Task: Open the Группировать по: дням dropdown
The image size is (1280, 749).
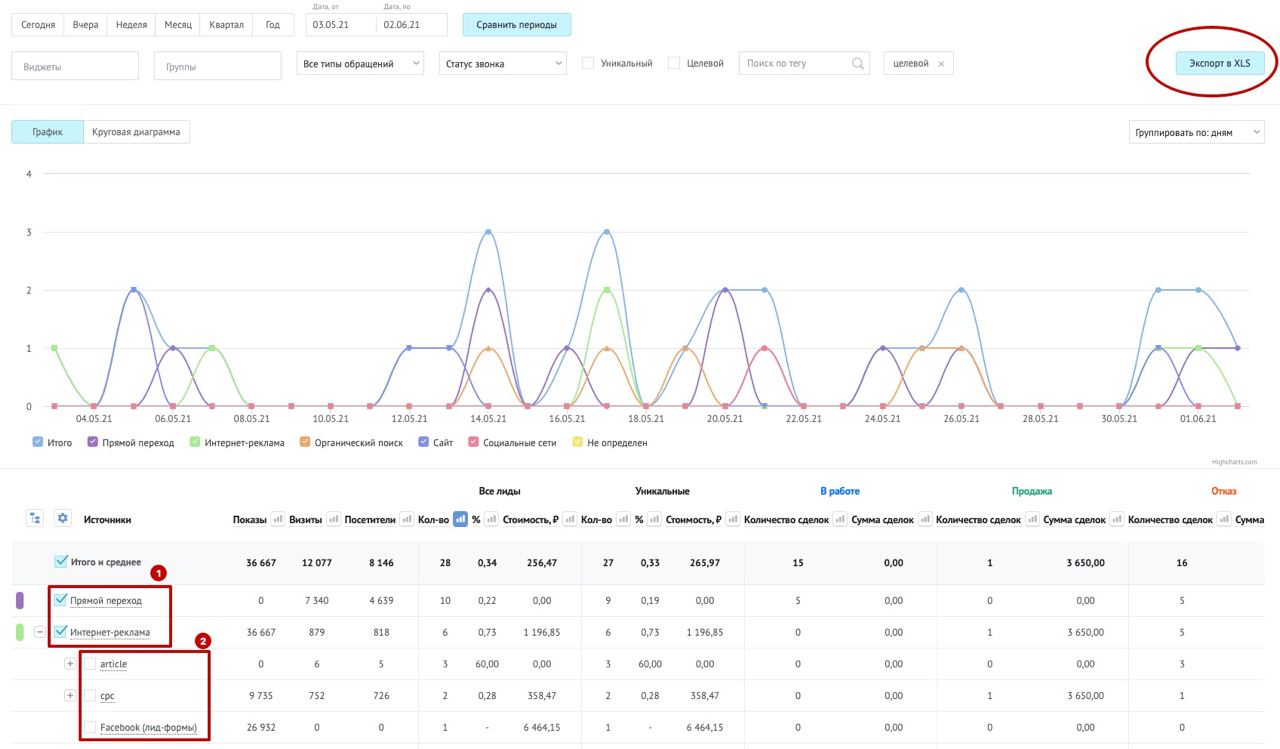Action: click(x=1197, y=132)
